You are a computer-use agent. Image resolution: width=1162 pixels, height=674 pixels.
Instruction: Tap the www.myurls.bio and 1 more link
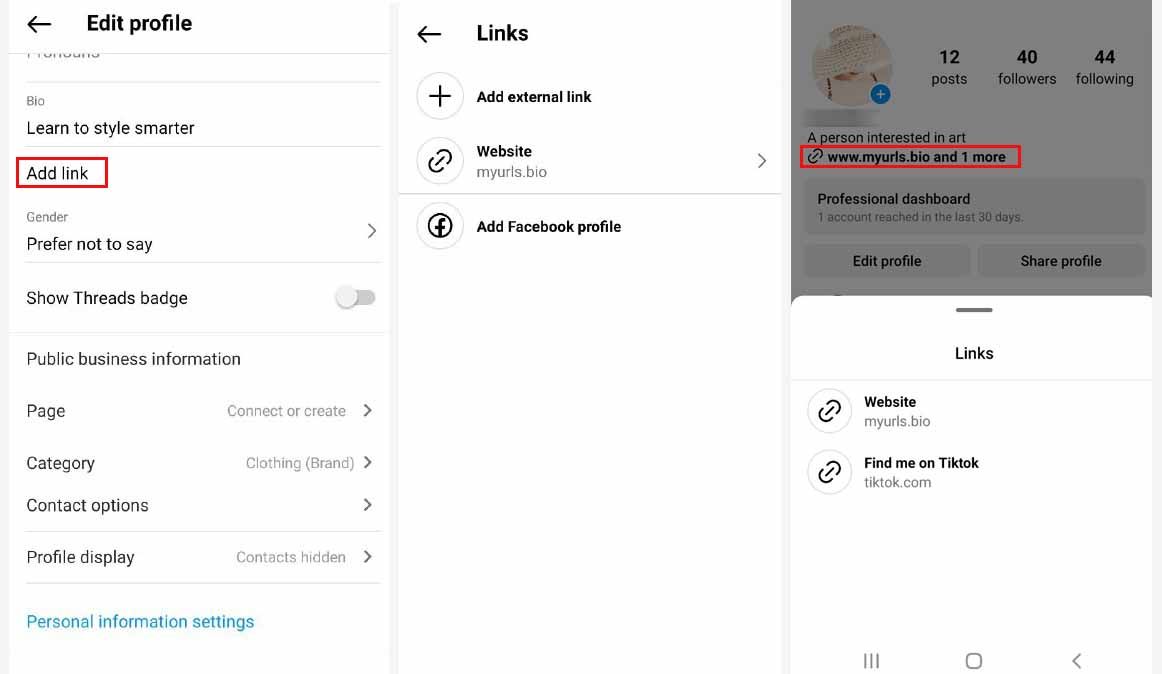tap(918, 156)
